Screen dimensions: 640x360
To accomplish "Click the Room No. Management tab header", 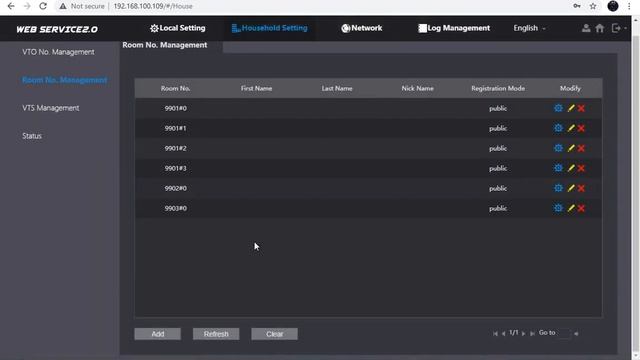I will 165,45.
